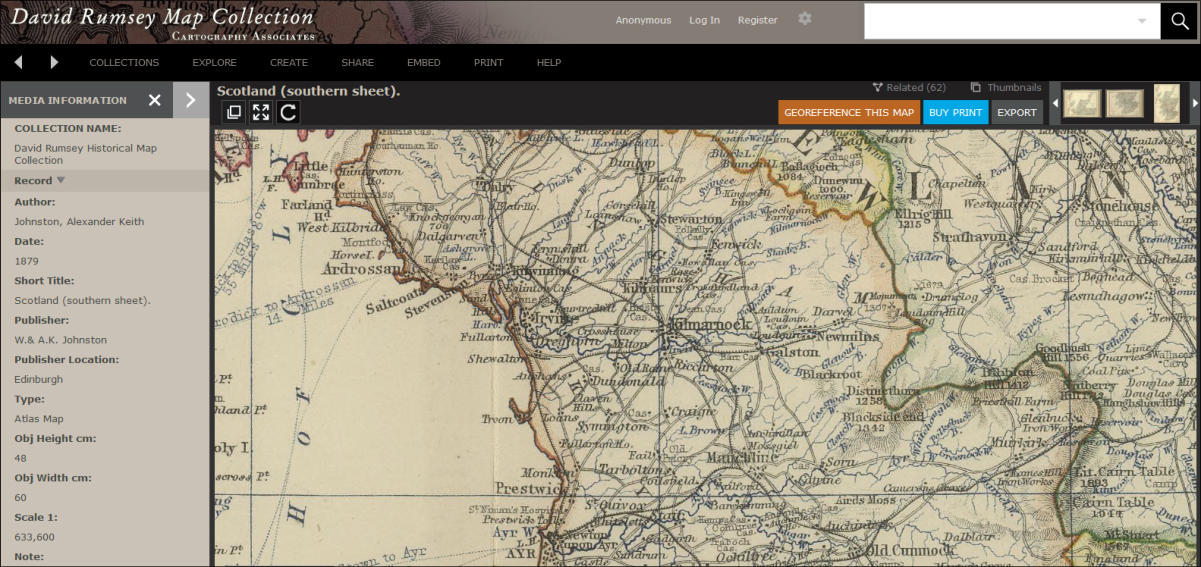Click the Related filter icon
The width and height of the screenshot is (1201, 567).
[877, 88]
